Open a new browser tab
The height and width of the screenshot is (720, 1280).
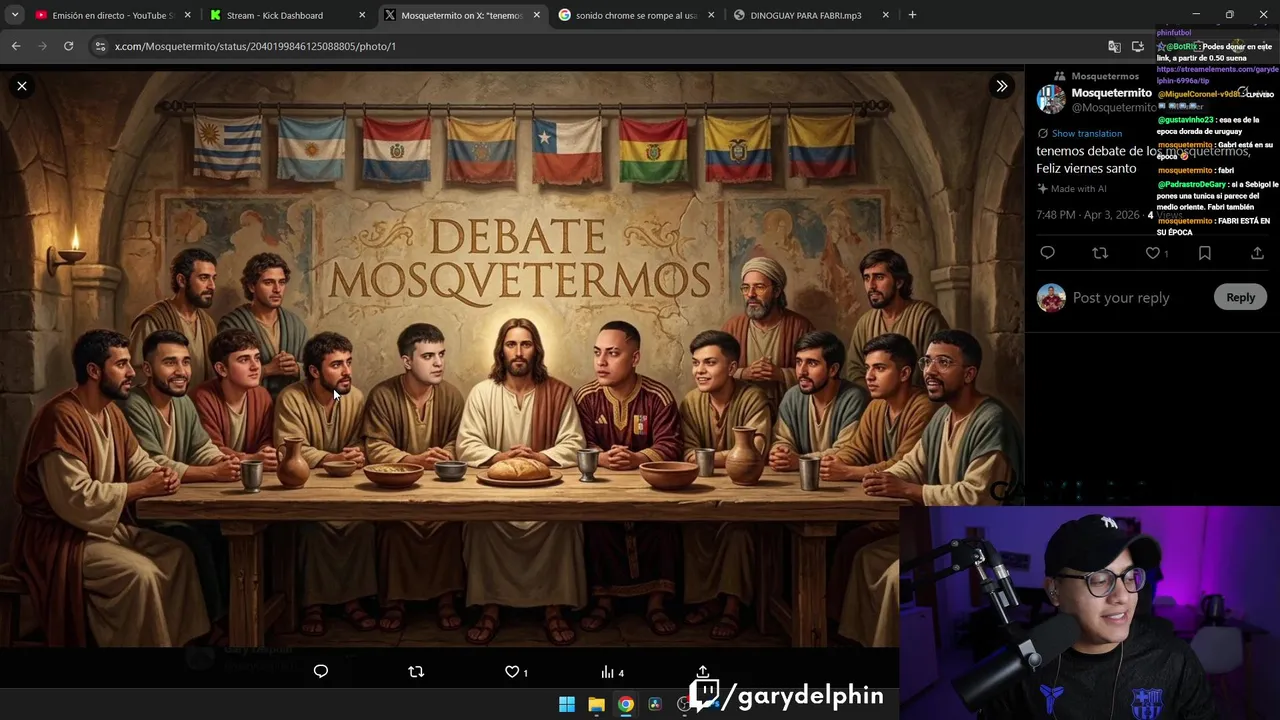912,15
